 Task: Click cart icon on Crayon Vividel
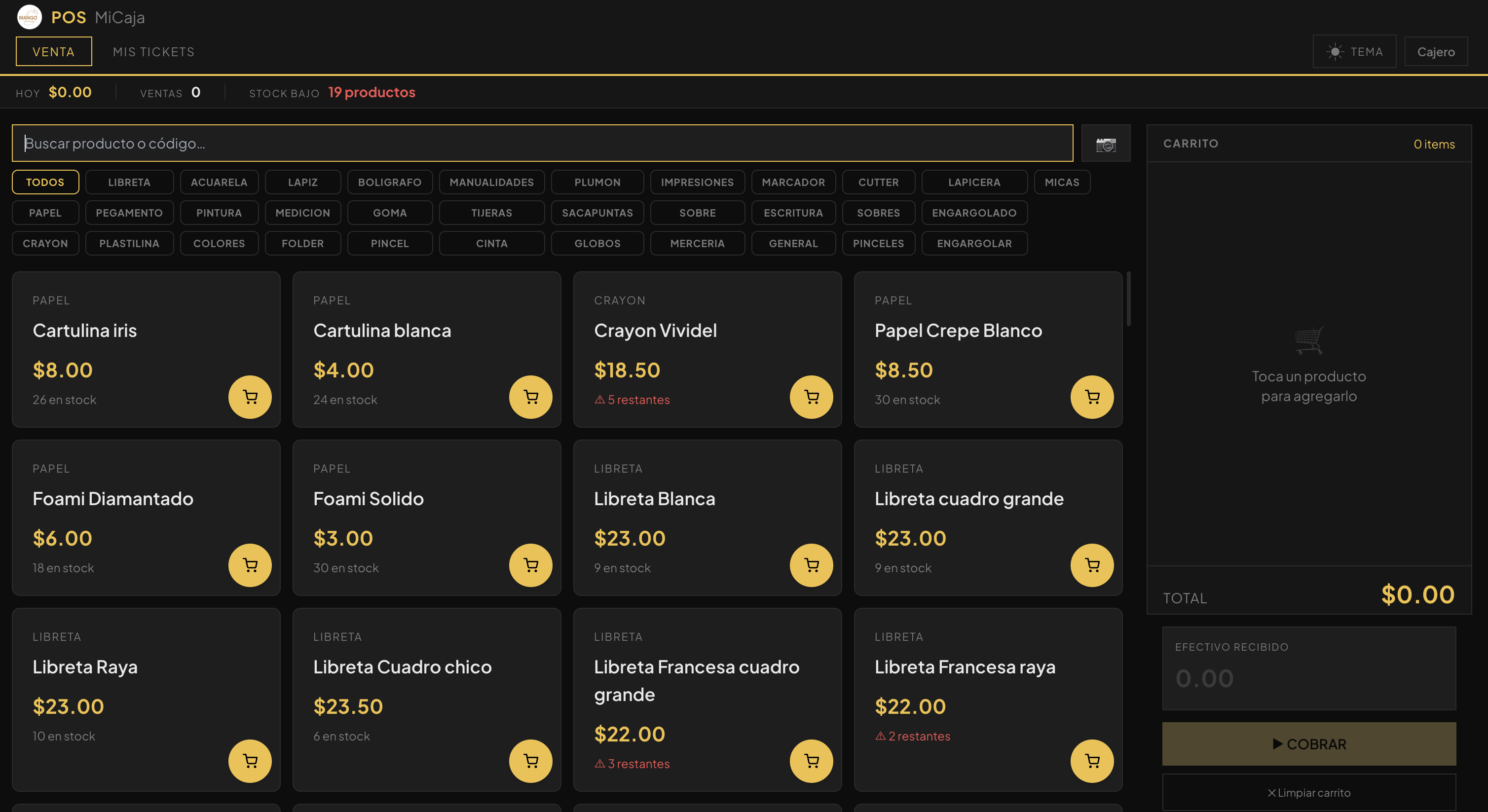coord(811,397)
